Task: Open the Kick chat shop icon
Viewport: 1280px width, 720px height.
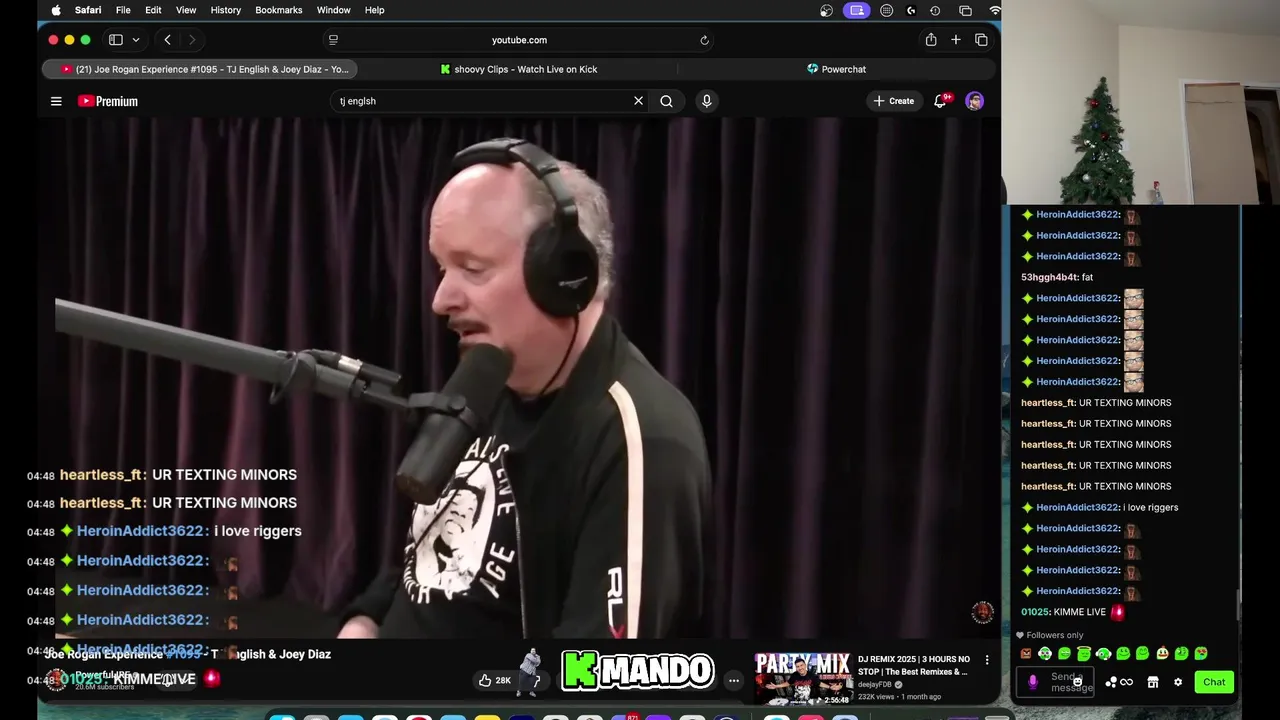Action: (x=1152, y=682)
